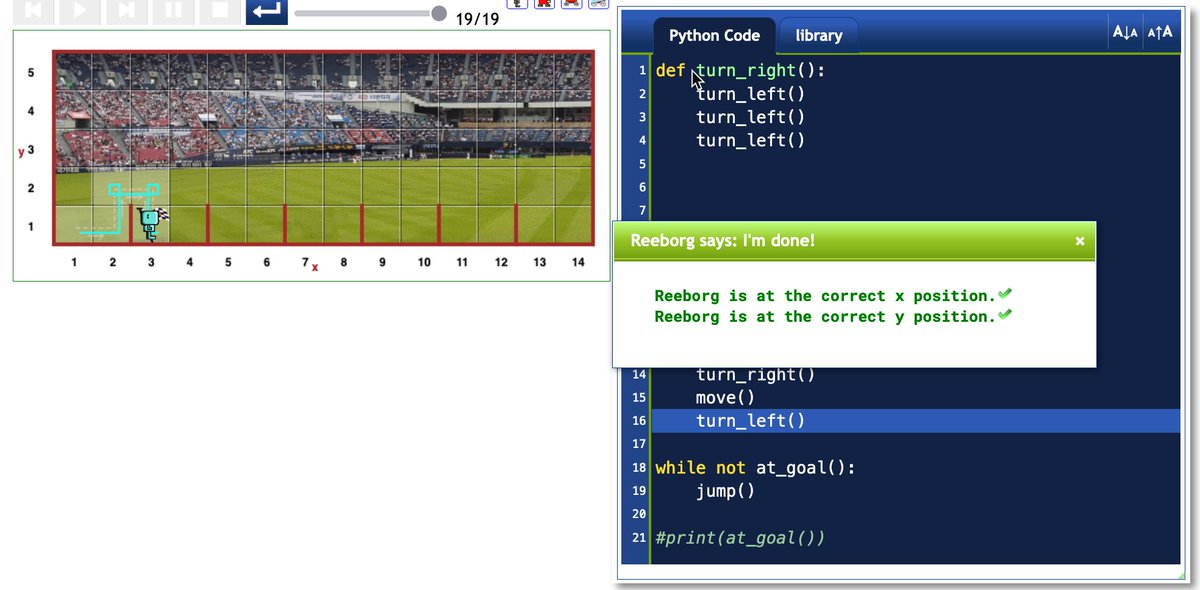Select the red rover robot icon
Image resolution: width=1200 pixels, height=590 pixels.
[571, 4]
